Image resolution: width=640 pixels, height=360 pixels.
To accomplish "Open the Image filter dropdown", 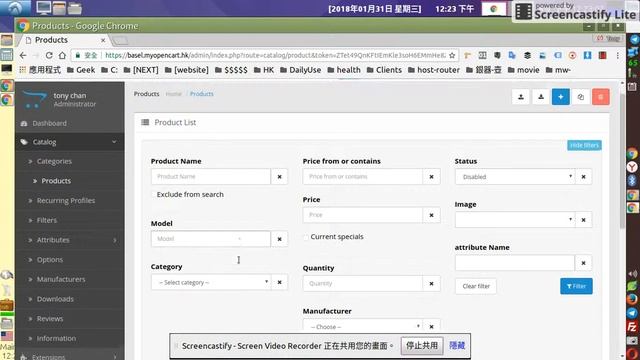I will click(x=515, y=220).
